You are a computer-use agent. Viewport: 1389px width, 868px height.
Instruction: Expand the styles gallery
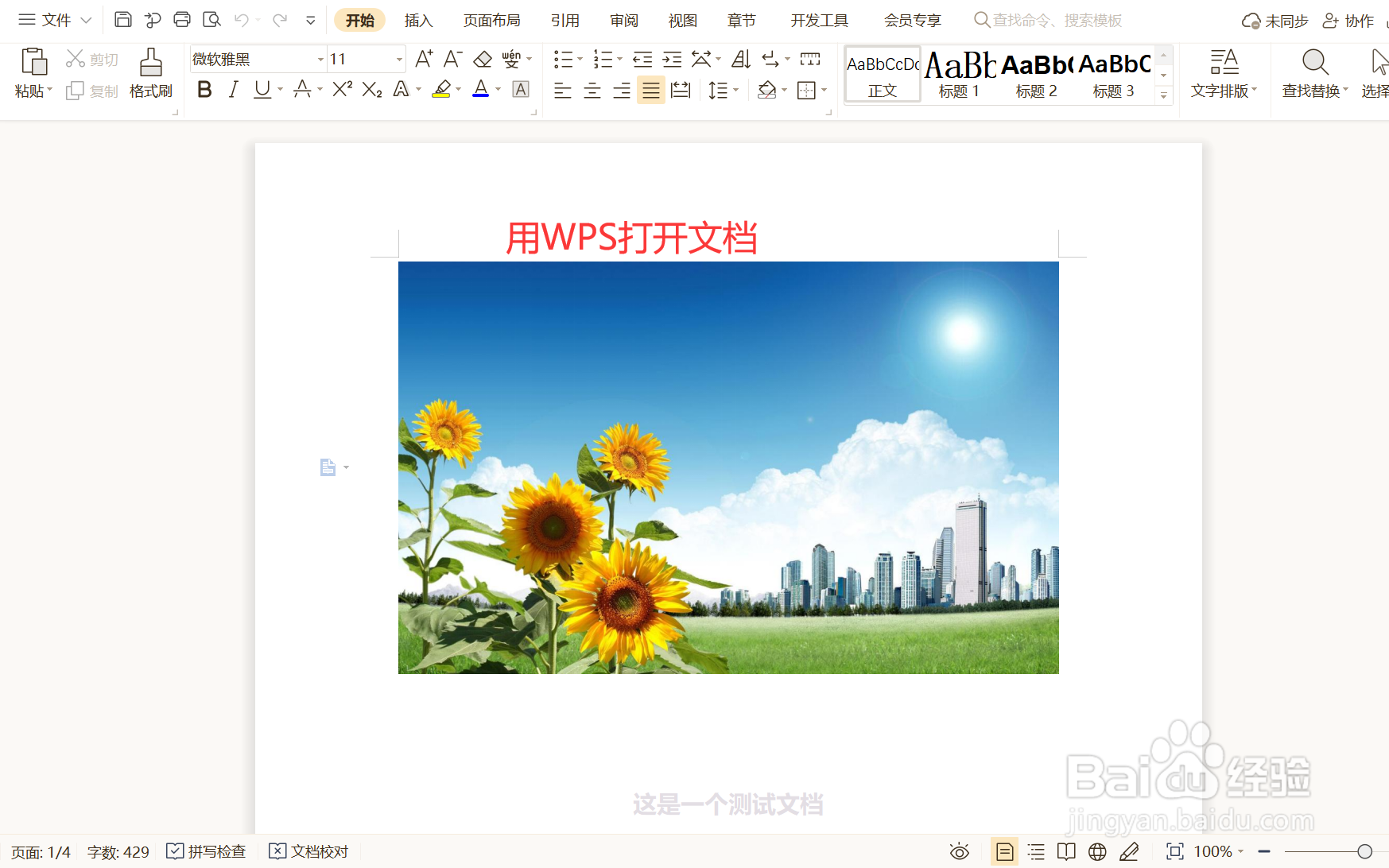1164,95
